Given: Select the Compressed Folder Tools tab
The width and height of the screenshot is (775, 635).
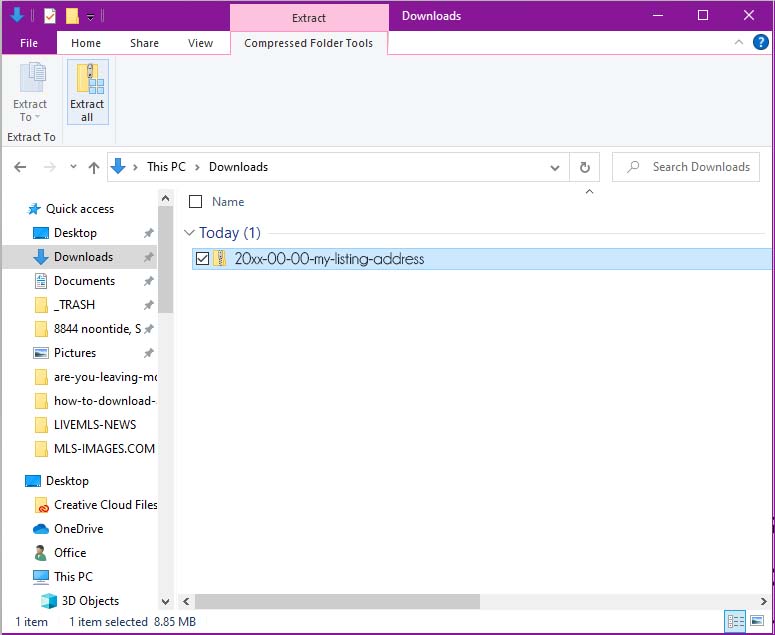Looking at the screenshot, I should pyautogui.click(x=308, y=43).
